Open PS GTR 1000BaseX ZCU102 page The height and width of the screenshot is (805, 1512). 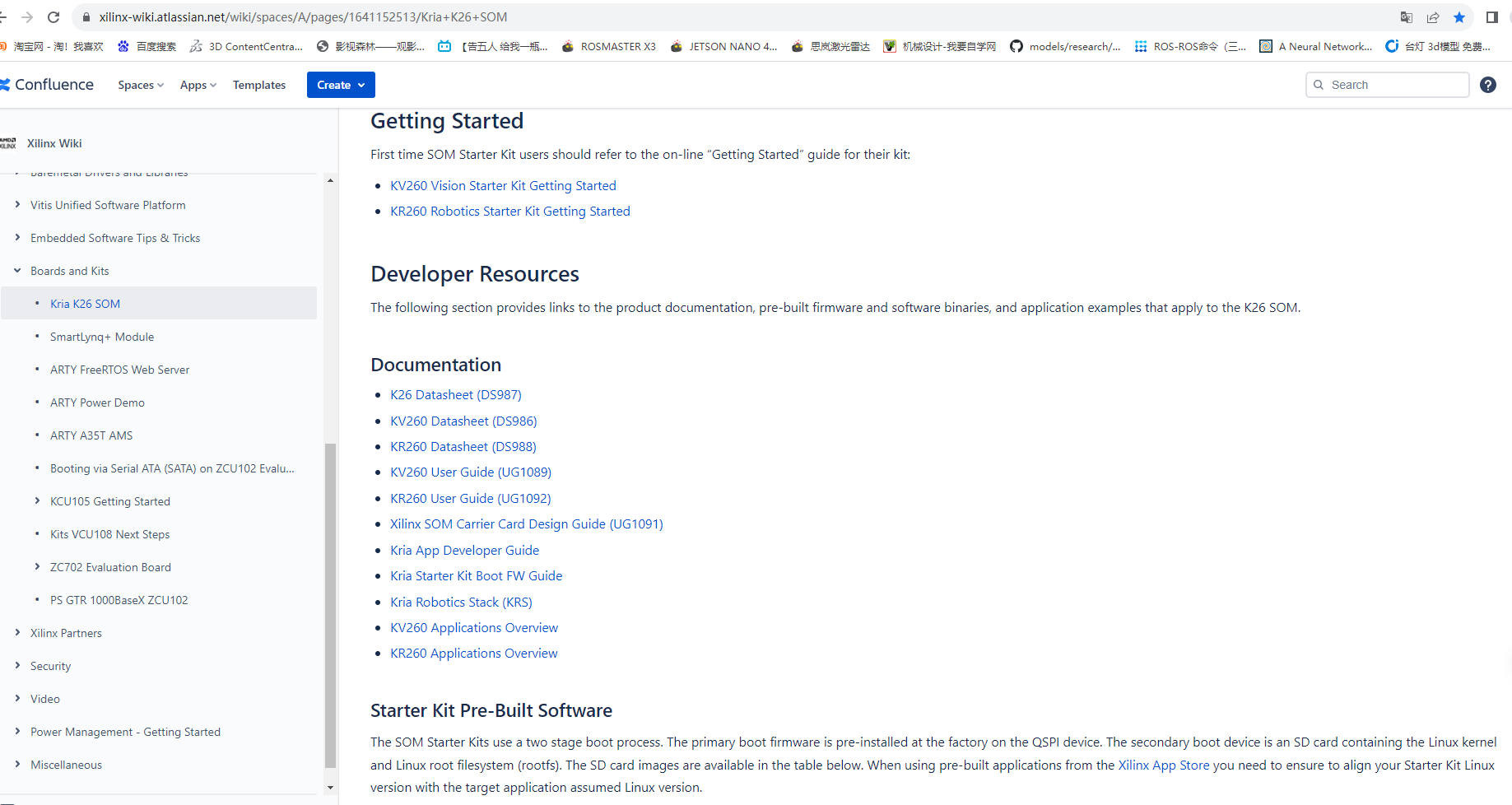point(119,600)
